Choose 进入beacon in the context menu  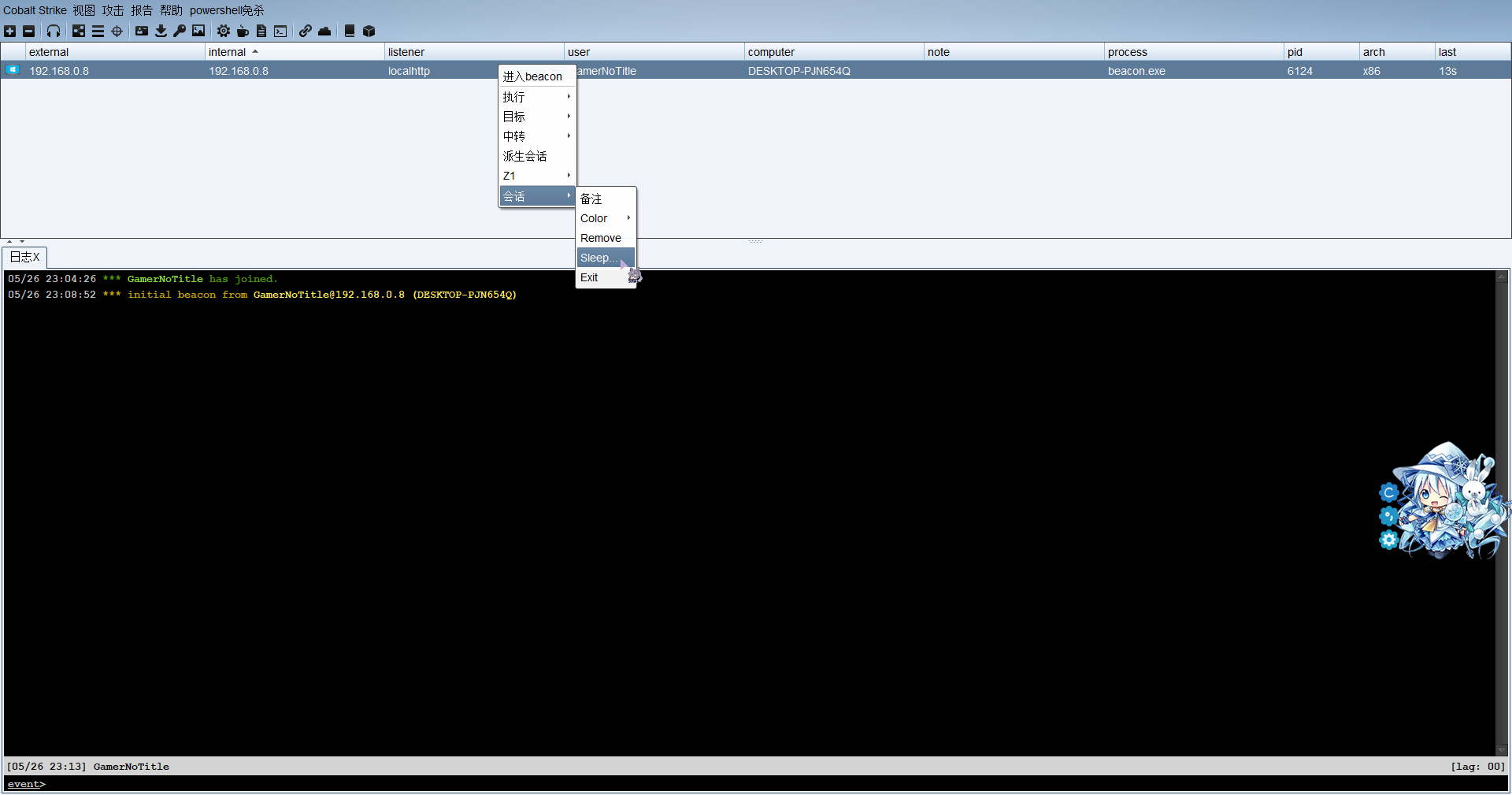(x=533, y=76)
